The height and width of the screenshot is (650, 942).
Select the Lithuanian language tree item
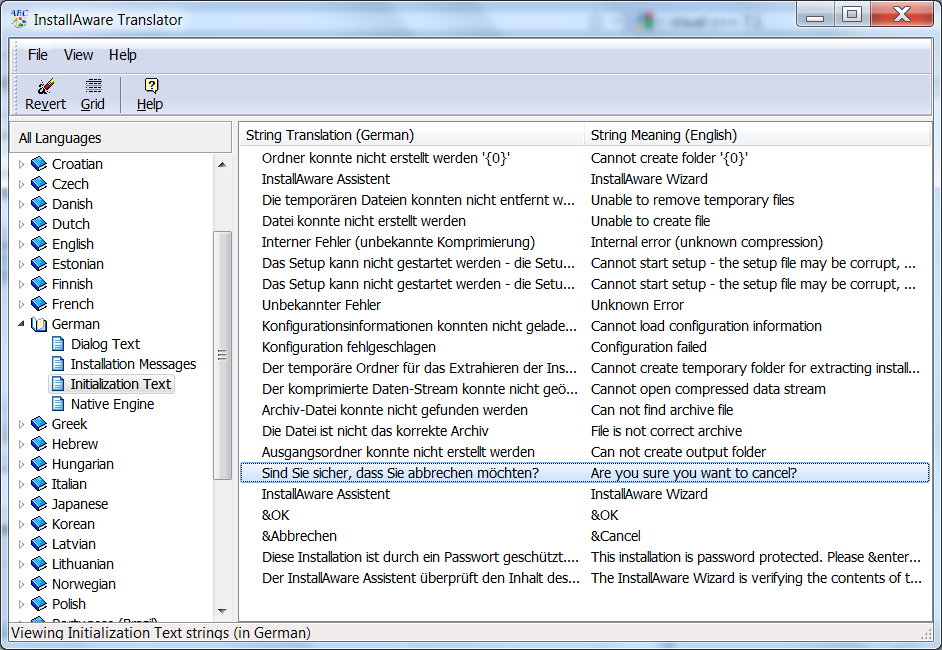(82, 564)
